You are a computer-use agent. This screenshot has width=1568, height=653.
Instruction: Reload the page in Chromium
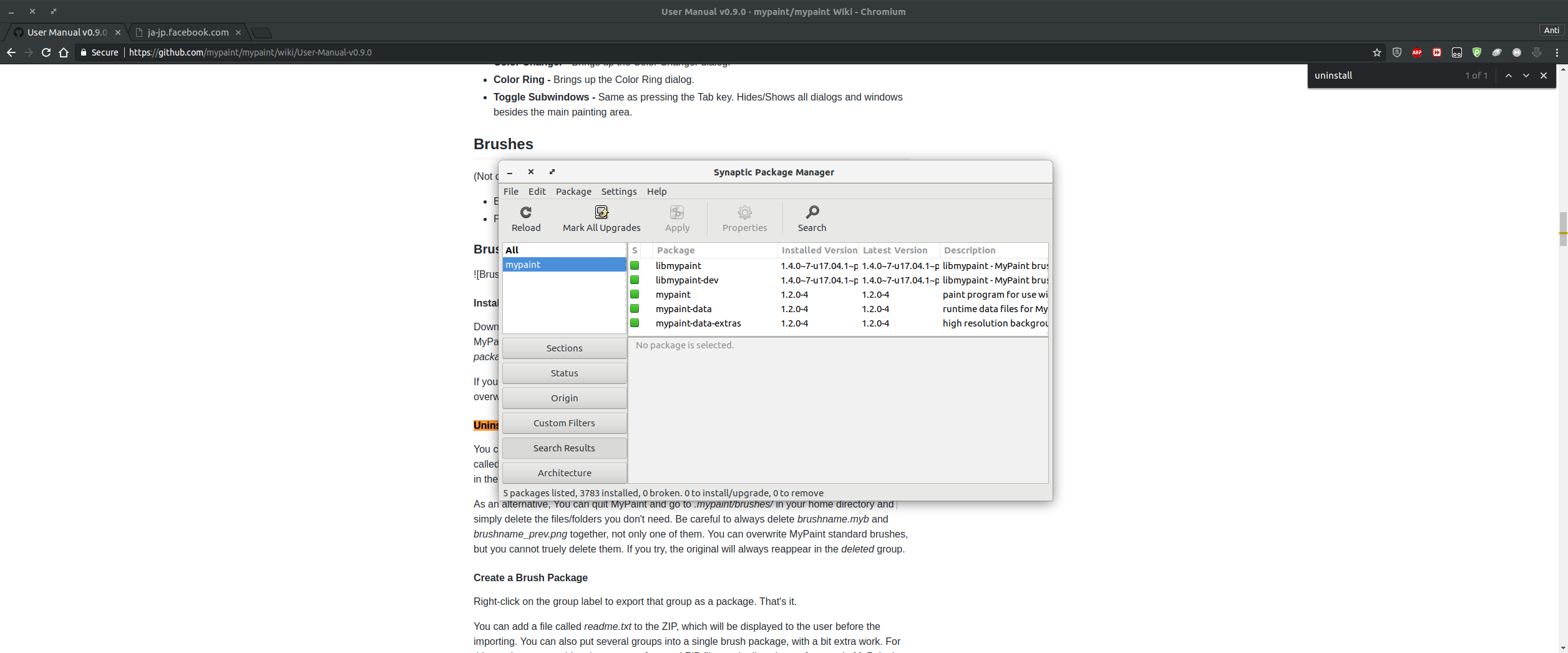(46, 52)
